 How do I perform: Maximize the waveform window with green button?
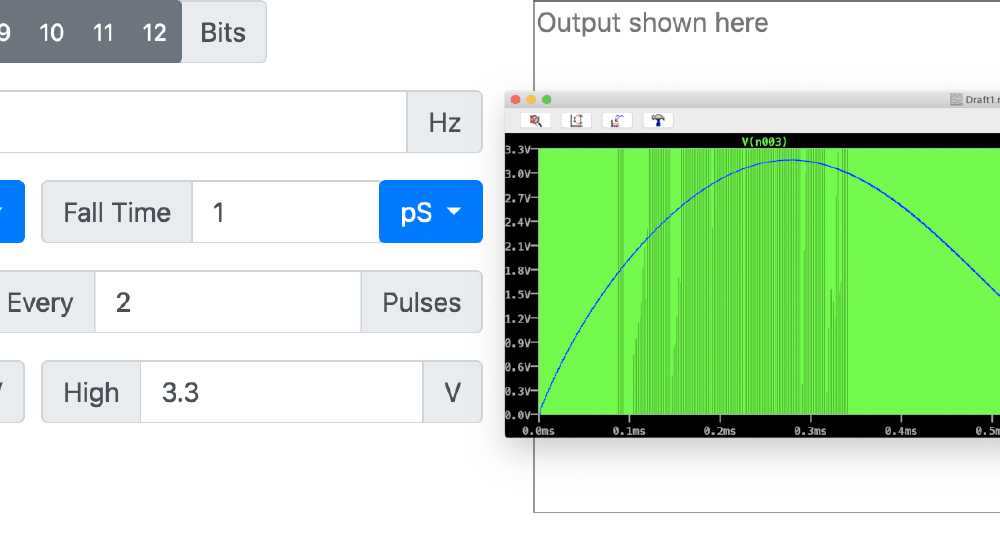pos(547,99)
